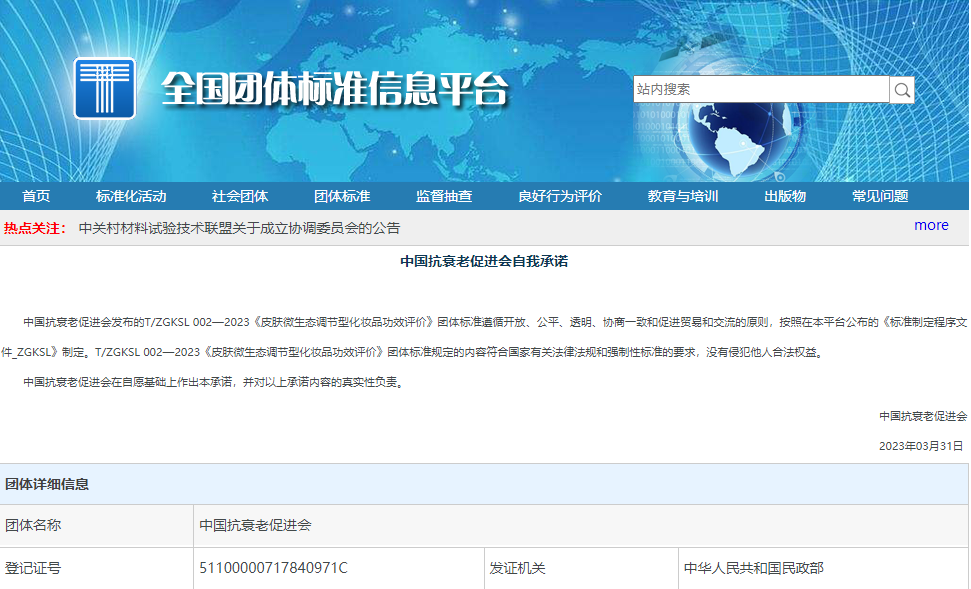Go to 常见问题 page
Screen dimensions: 971x589
tap(880, 196)
